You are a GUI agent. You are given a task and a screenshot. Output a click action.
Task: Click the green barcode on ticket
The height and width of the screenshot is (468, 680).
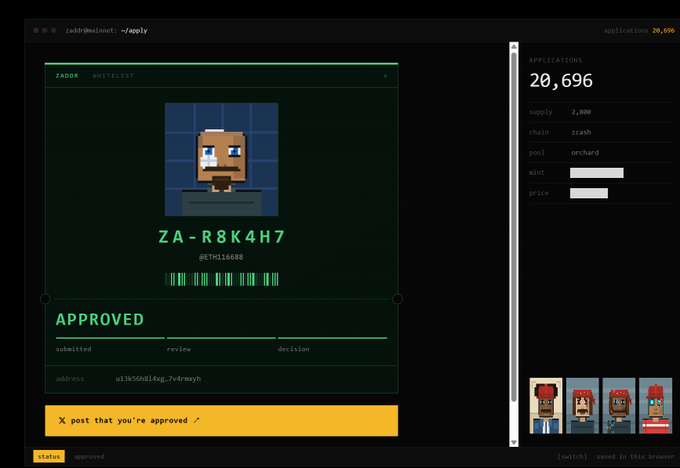(x=222, y=279)
